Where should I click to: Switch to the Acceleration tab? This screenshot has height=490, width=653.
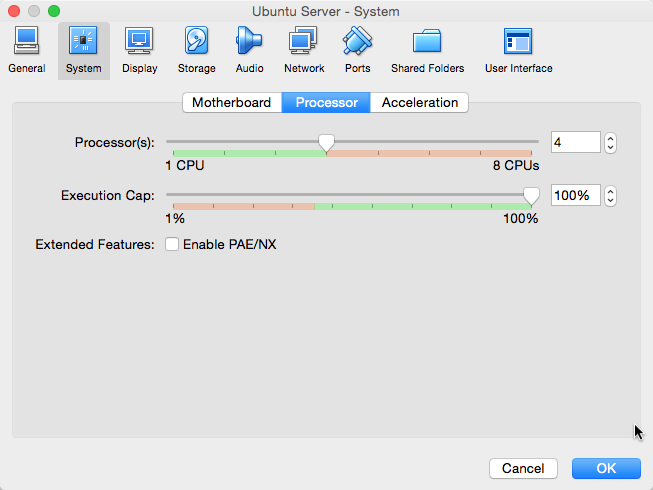[x=419, y=102]
